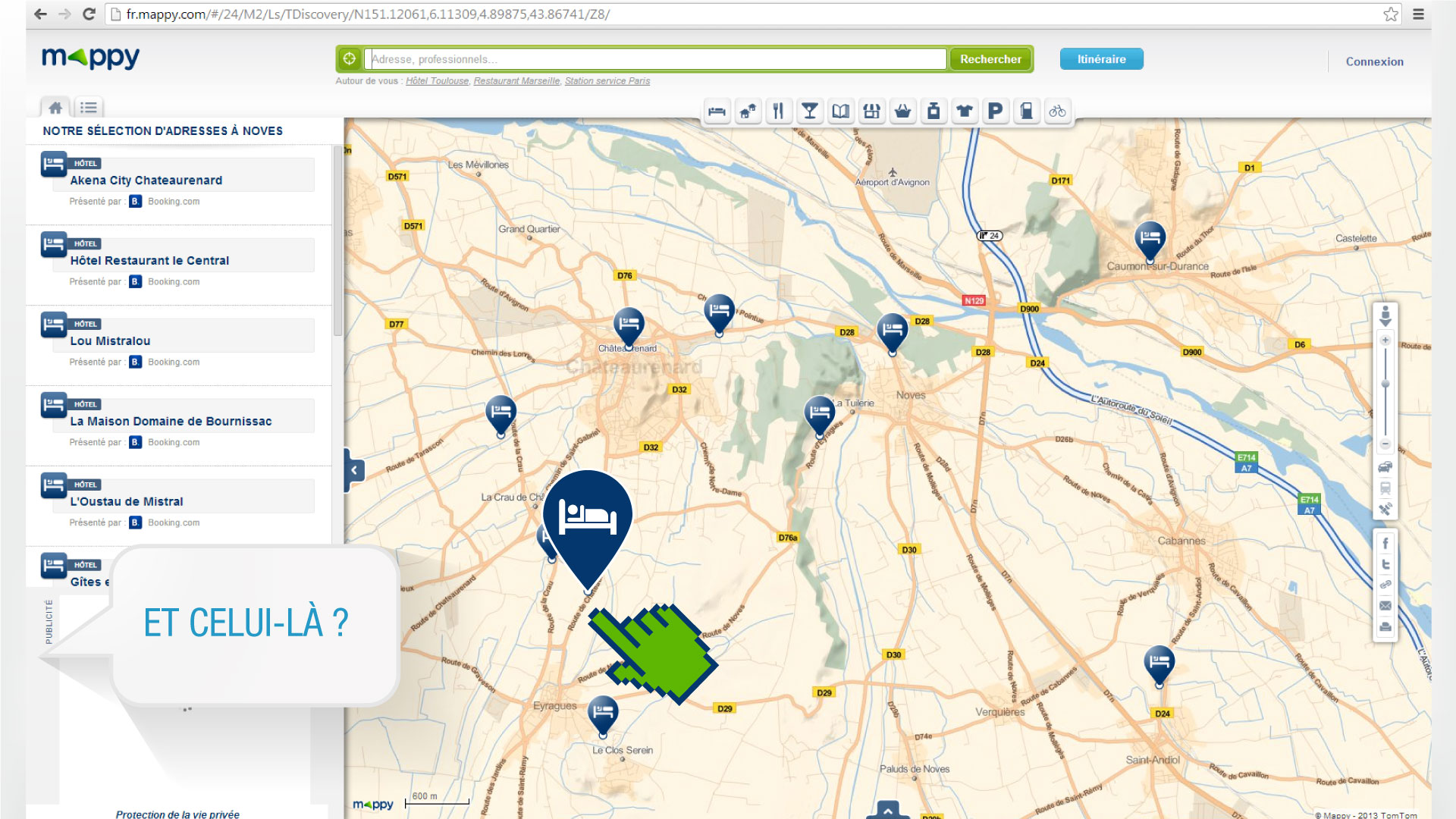Switch to the home tab
1456x819 pixels.
55,108
